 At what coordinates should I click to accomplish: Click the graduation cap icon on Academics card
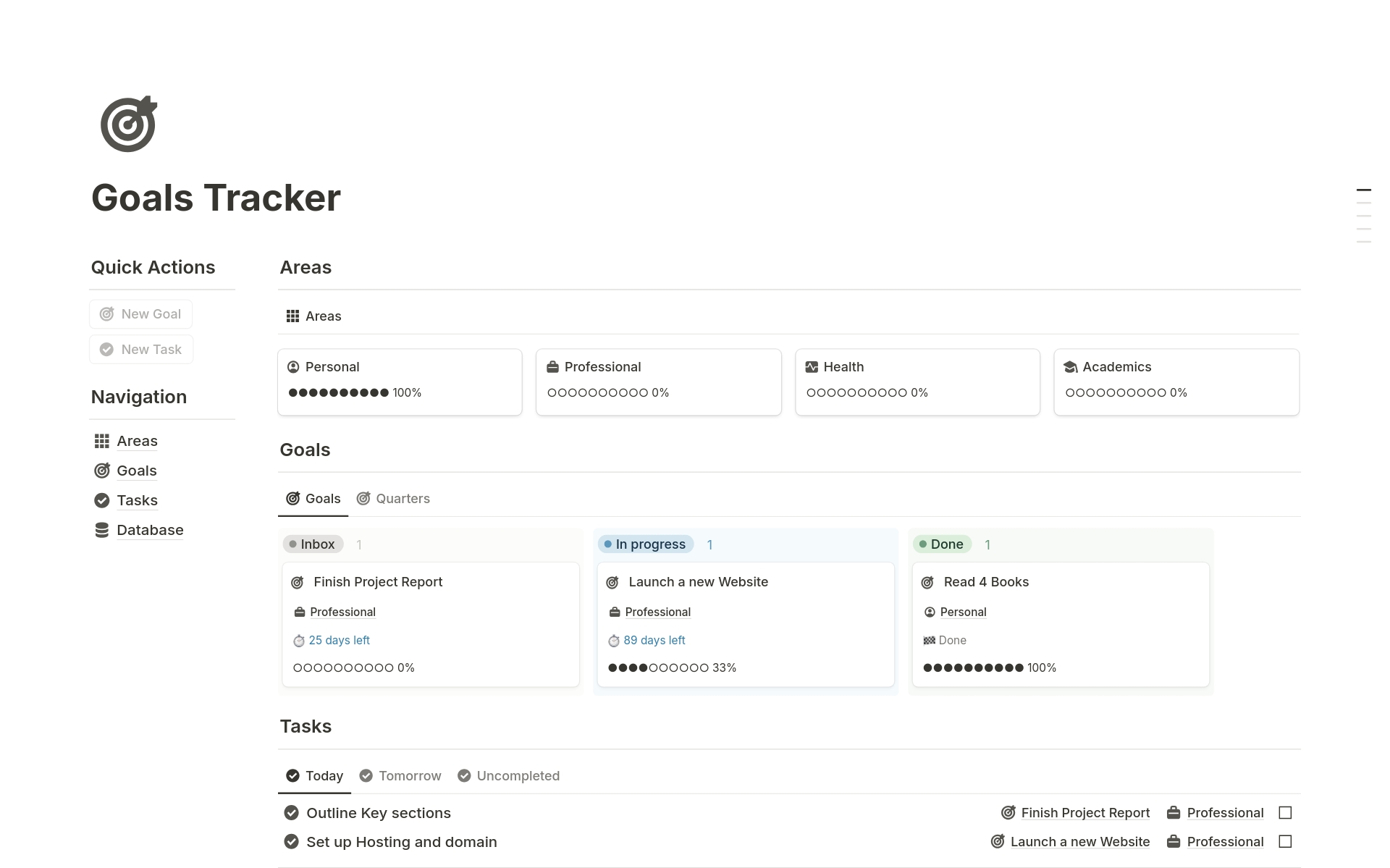(1070, 367)
